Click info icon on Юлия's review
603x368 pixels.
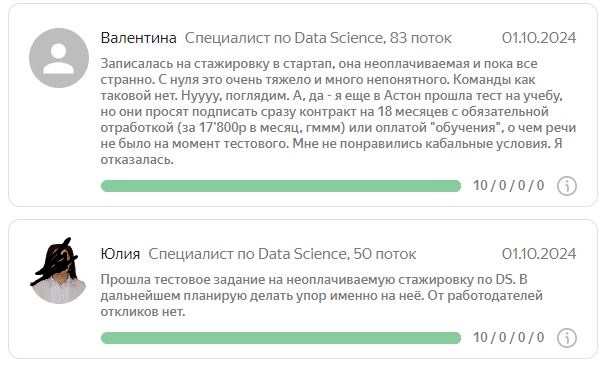[566, 338]
